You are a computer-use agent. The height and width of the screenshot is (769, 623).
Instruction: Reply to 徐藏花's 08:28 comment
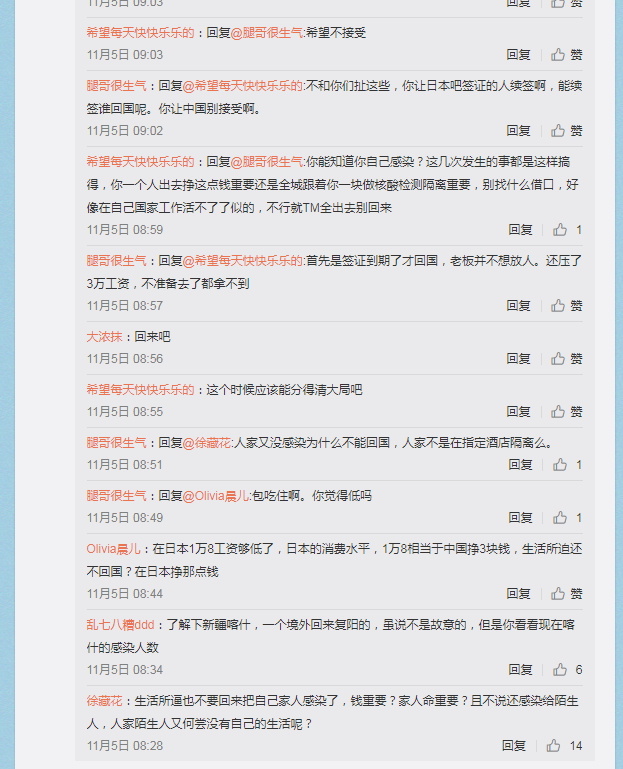coord(514,745)
